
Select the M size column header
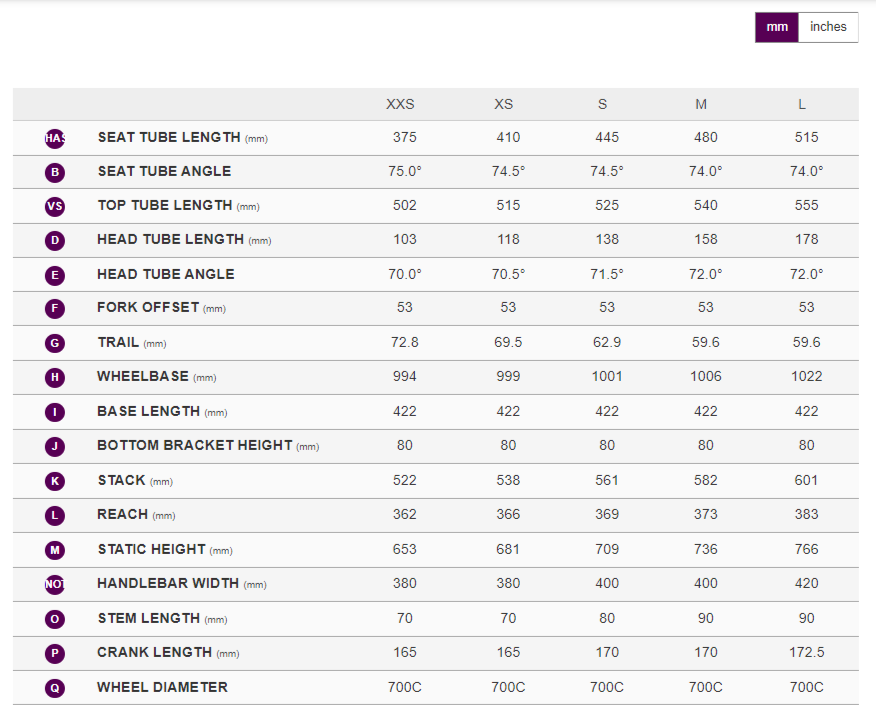coord(702,104)
